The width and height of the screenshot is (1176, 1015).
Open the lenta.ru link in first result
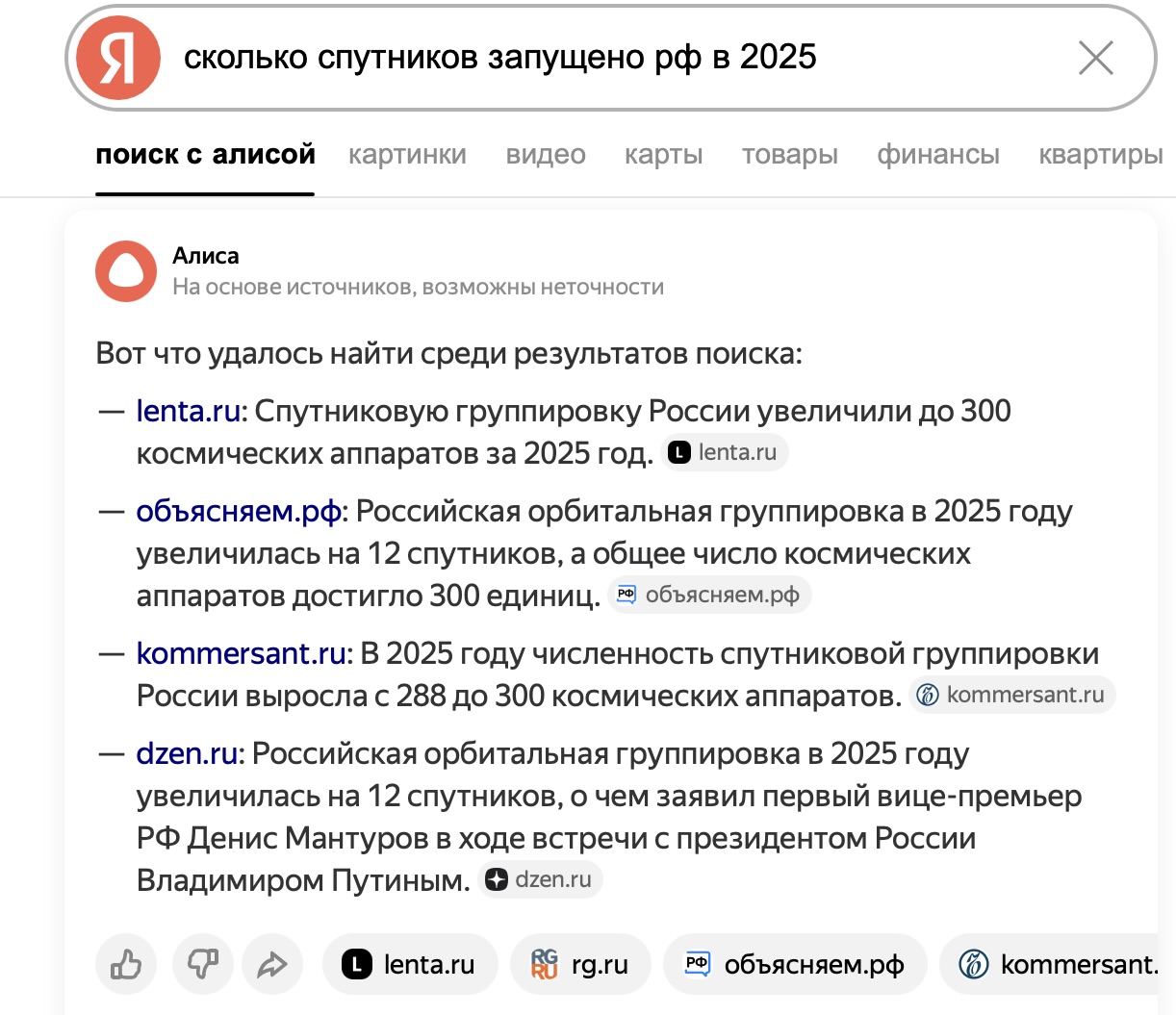[x=189, y=411]
